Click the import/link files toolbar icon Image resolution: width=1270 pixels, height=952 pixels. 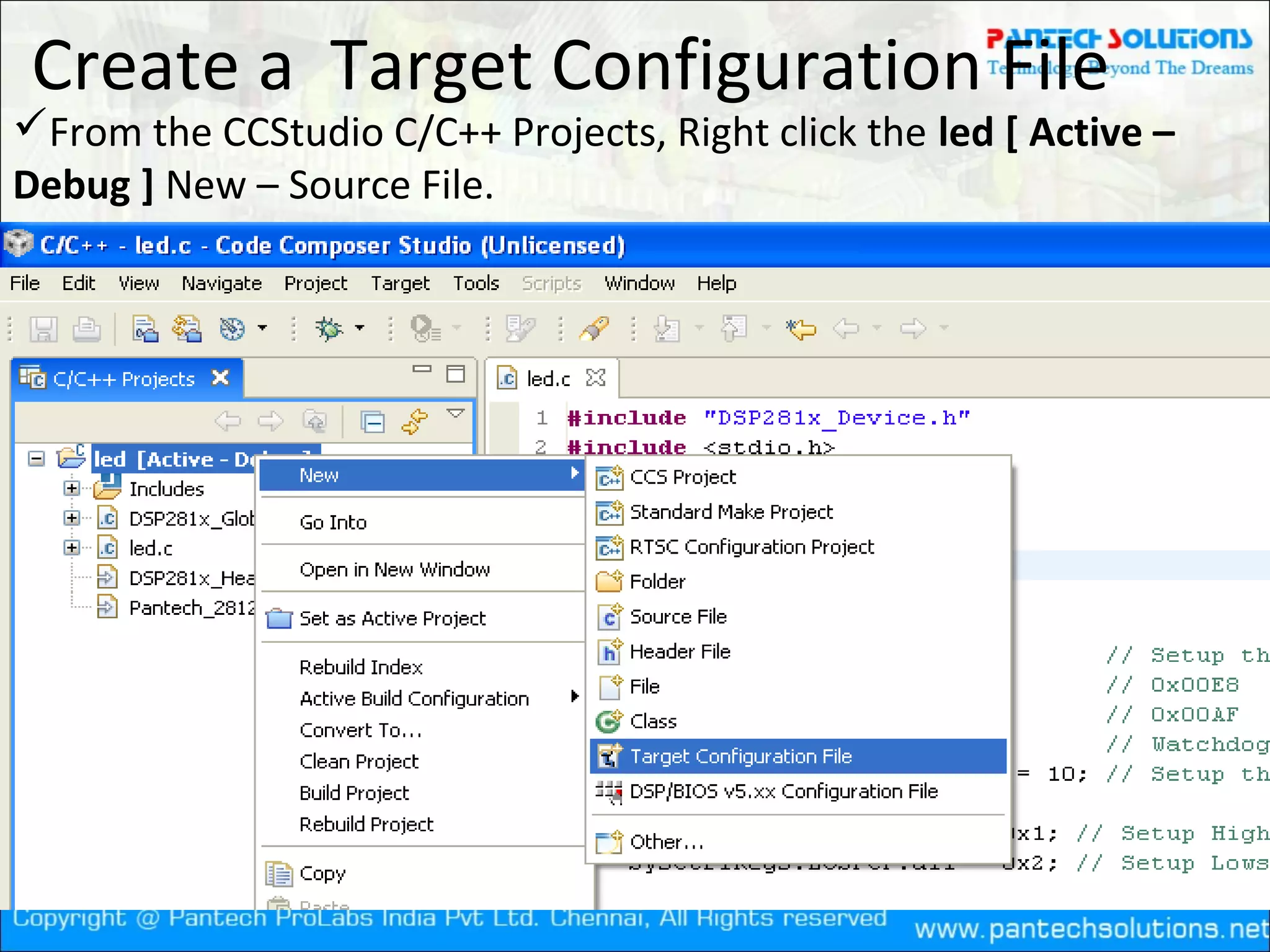pyautogui.click(x=187, y=328)
